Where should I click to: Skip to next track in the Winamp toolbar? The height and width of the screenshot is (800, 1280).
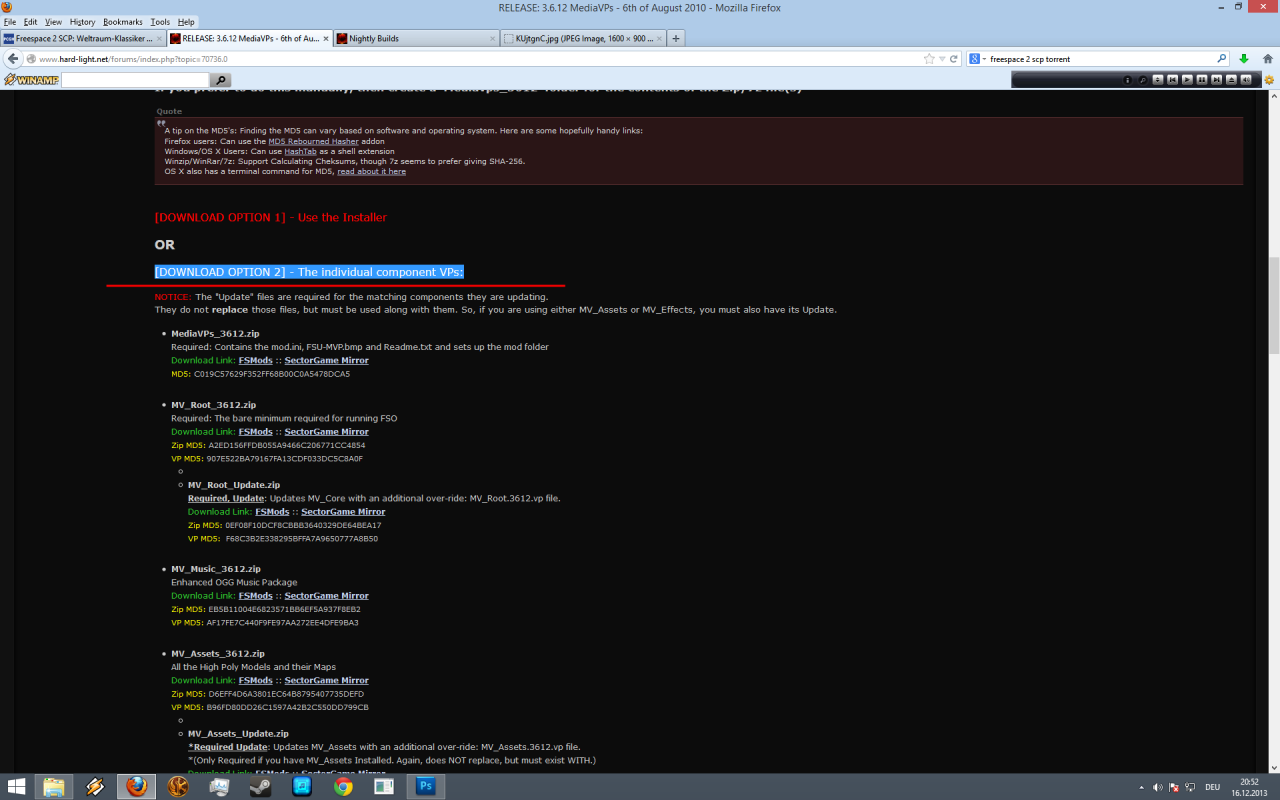[1216, 79]
